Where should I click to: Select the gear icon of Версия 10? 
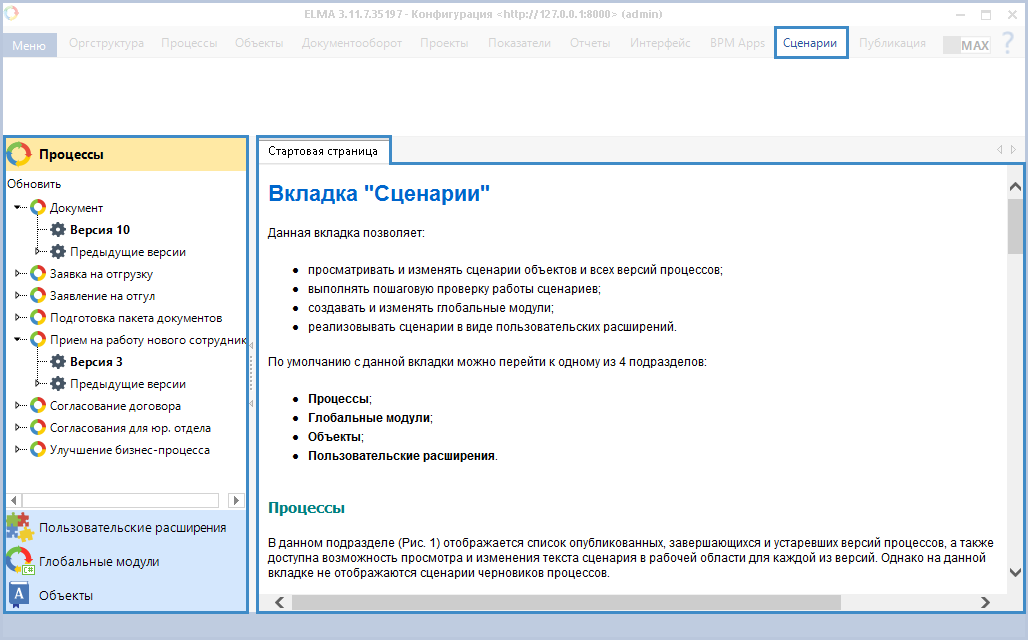click(x=58, y=230)
